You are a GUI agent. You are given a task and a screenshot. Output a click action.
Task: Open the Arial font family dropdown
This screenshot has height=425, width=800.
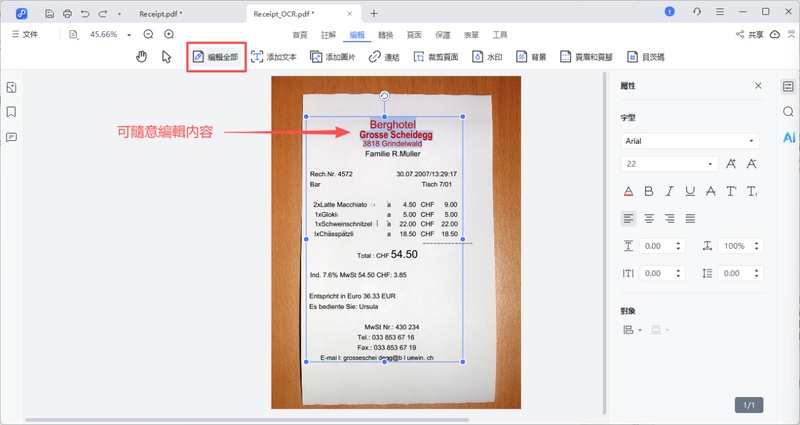click(689, 141)
